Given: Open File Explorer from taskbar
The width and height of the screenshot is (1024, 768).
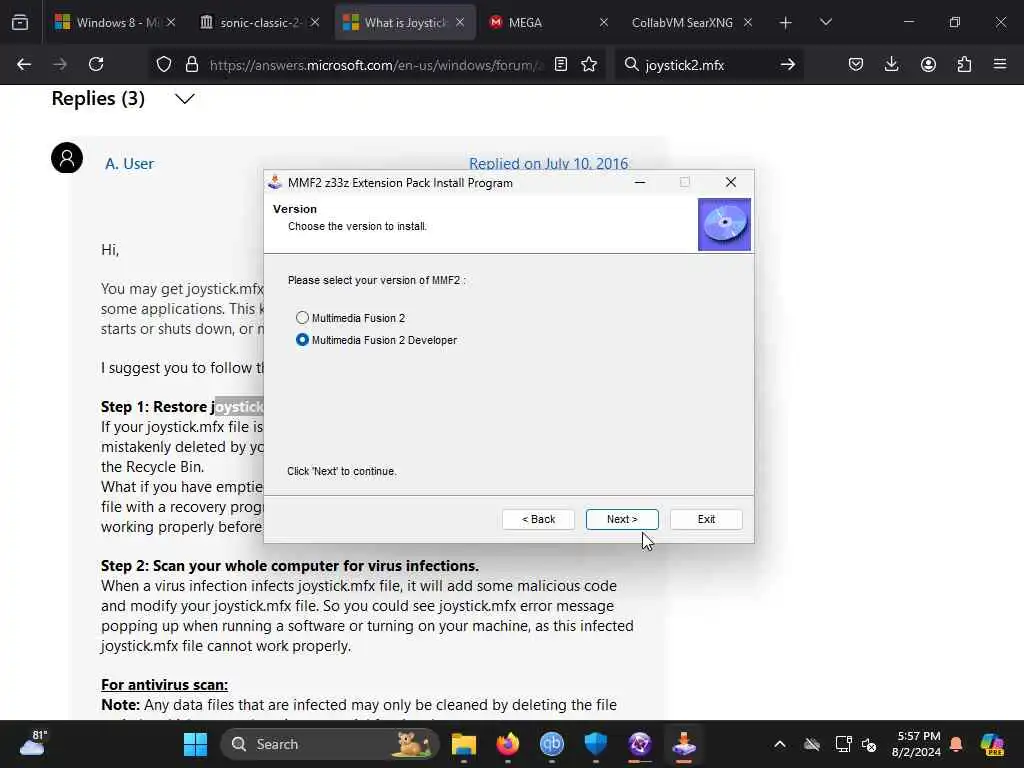Looking at the screenshot, I should pyautogui.click(x=464, y=744).
